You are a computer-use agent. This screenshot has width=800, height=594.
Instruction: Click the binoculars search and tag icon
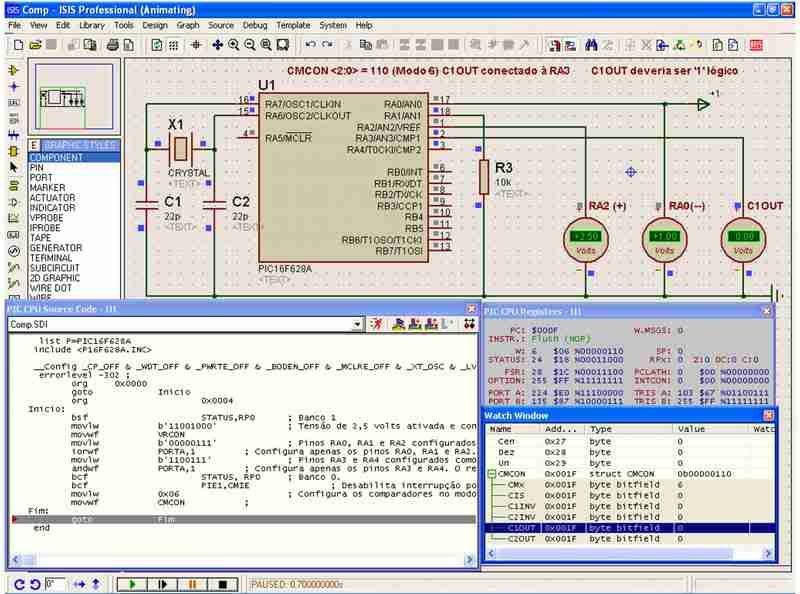click(x=591, y=45)
